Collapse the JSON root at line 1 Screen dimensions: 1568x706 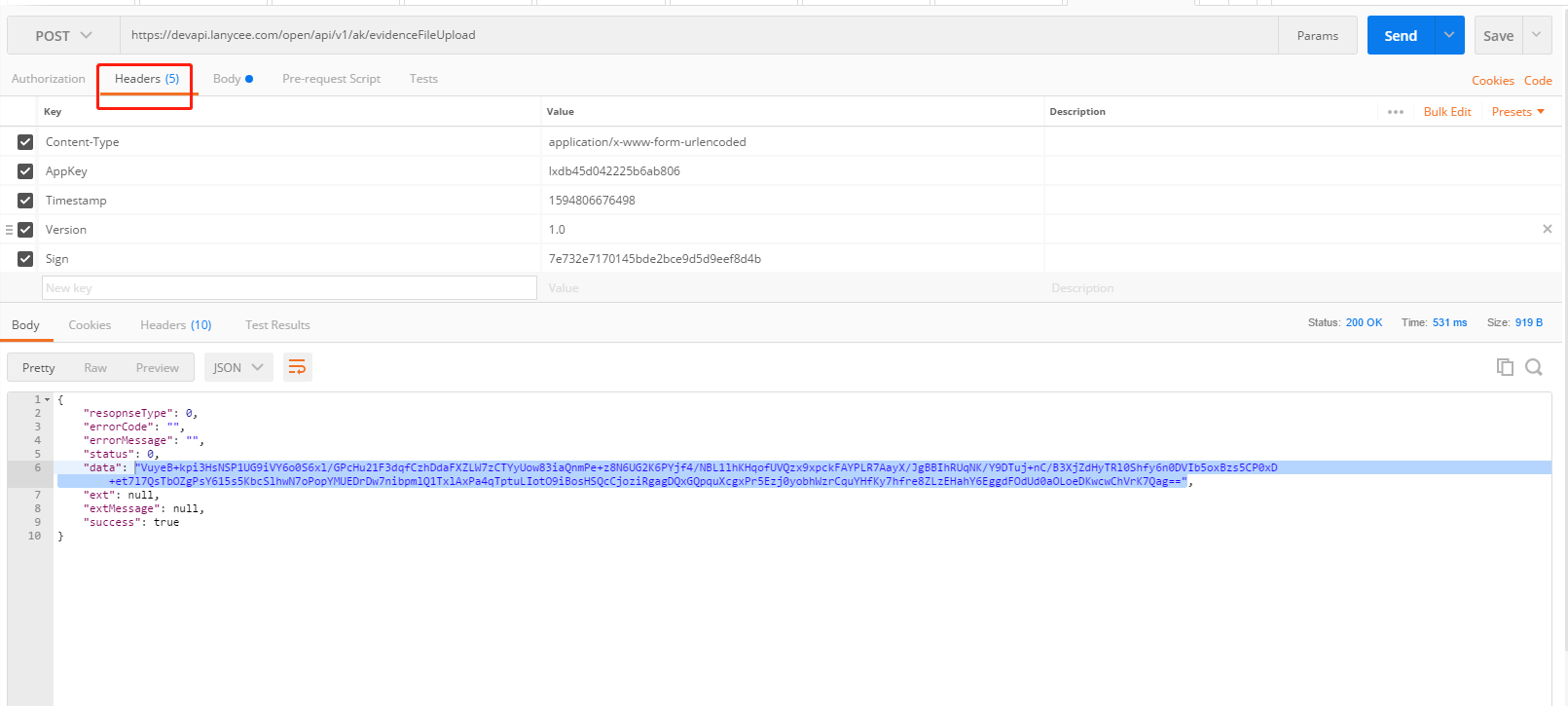pos(47,399)
